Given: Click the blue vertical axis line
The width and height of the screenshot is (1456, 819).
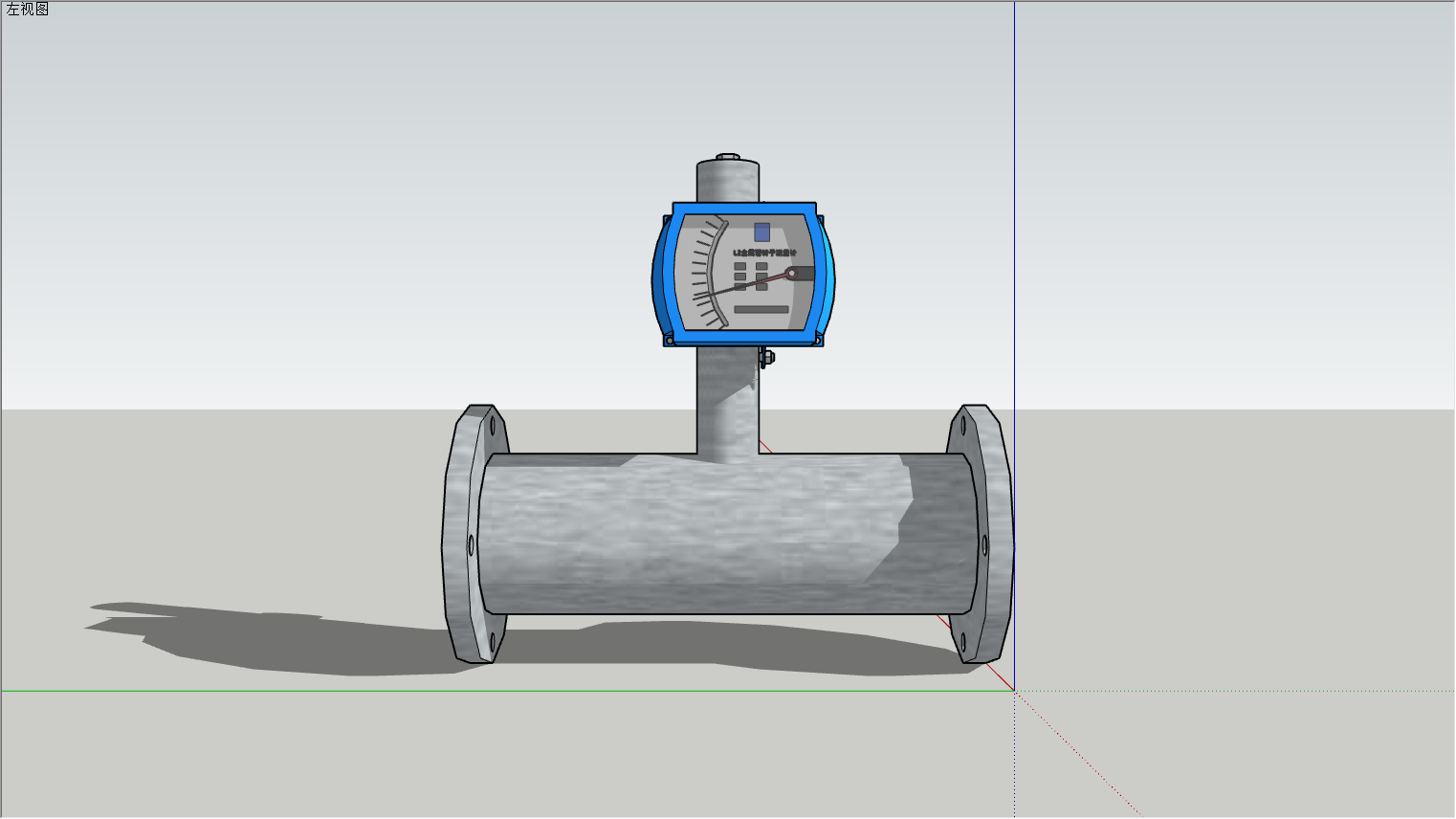Looking at the screenshot, I should (x=1014, y=191).
